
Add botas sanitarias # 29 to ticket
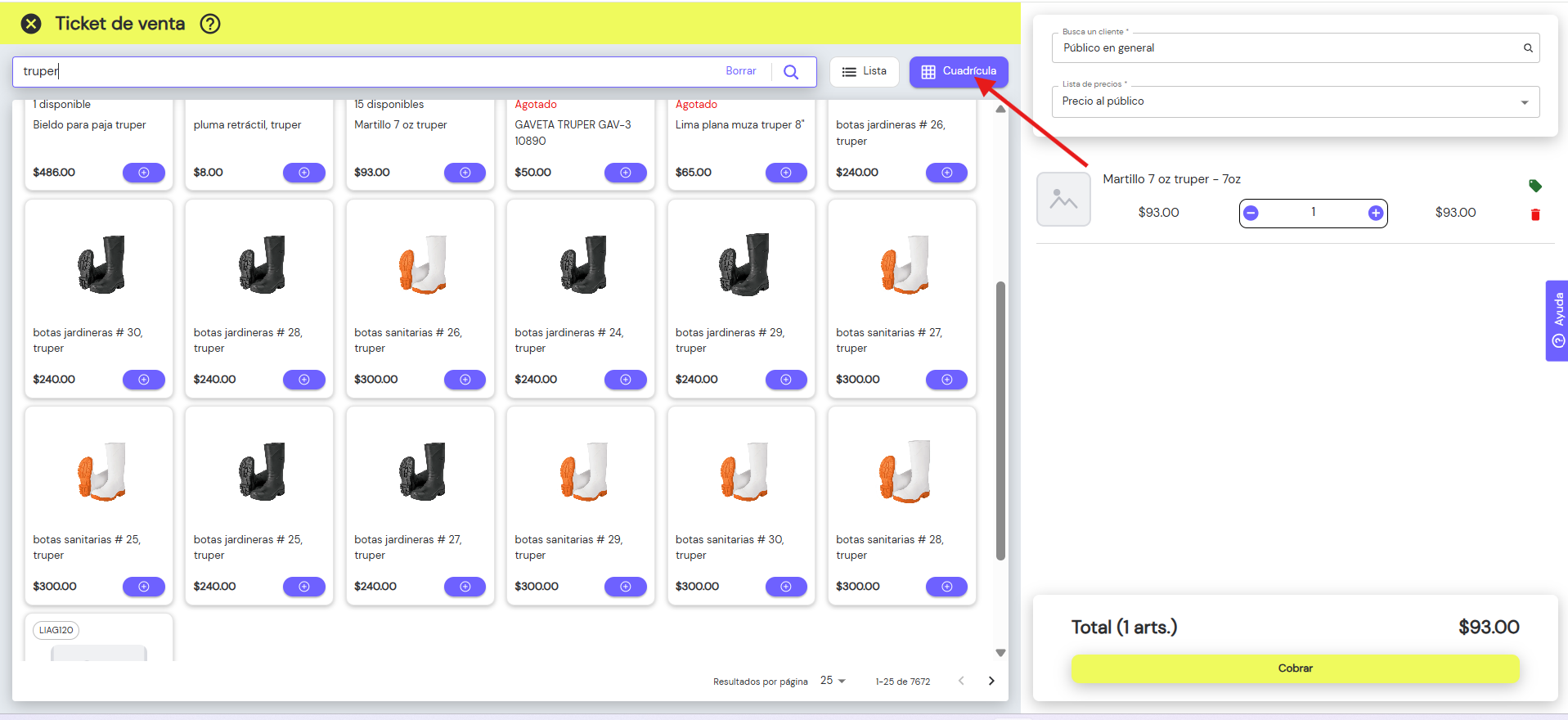626,587
